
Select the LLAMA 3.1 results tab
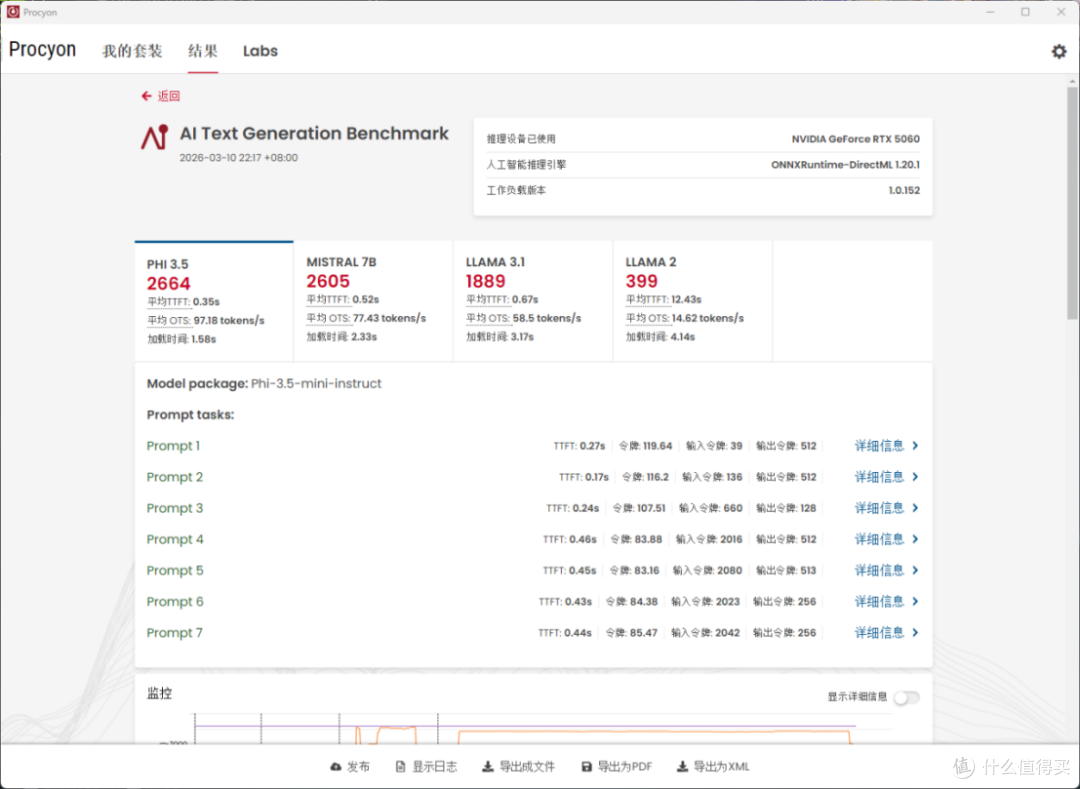coord(533,300)
